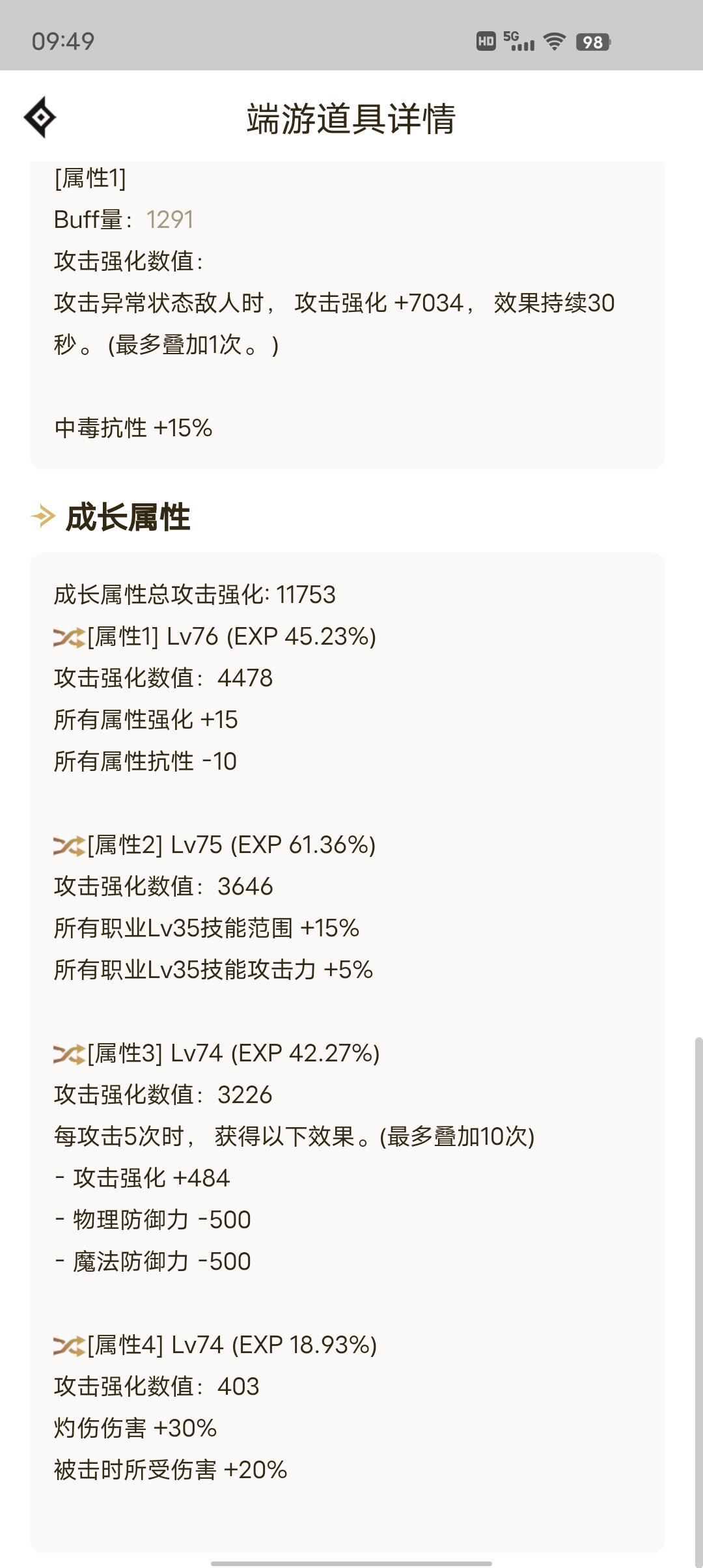Select the Buff量 value 1291
This screenshot has height=1568, width=703.
pyautogui.click(x=170, y=220)
